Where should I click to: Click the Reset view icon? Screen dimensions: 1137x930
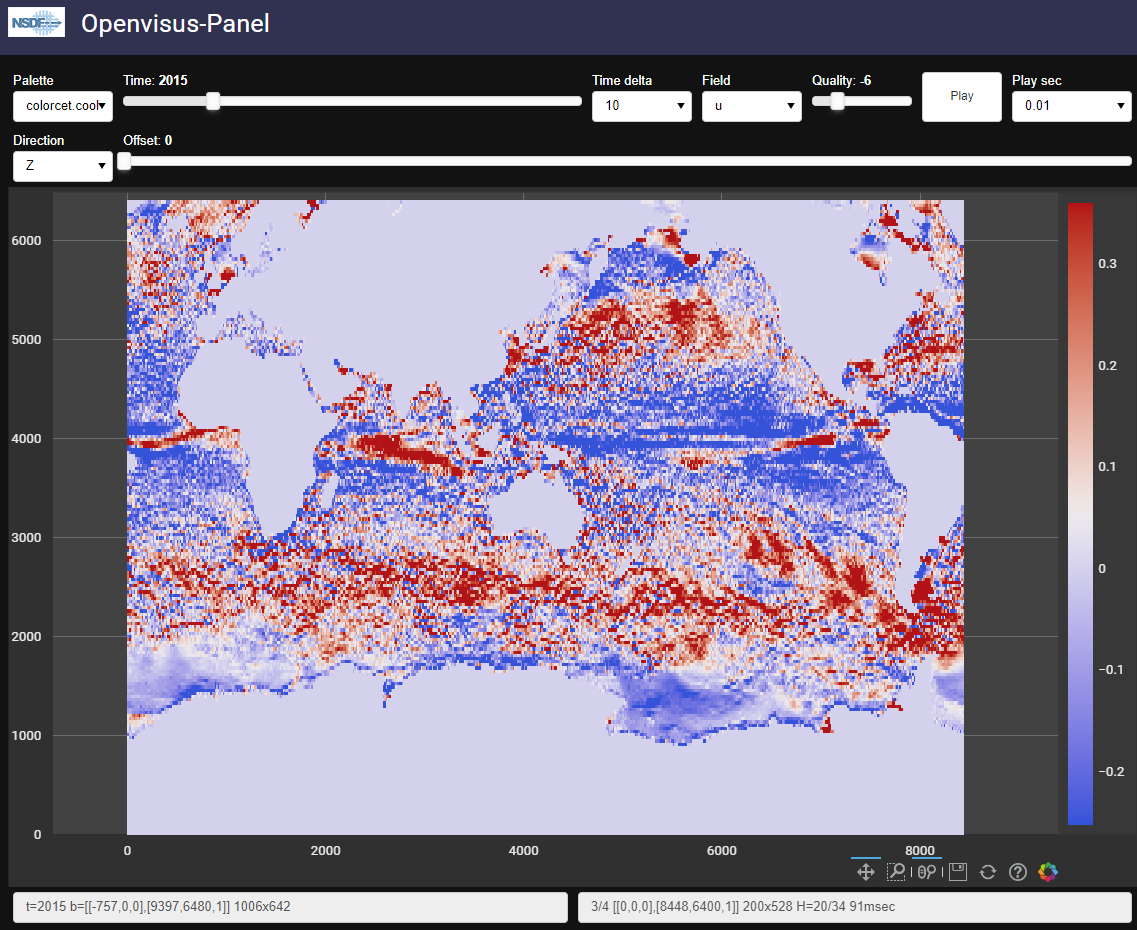tap(988, 872)
